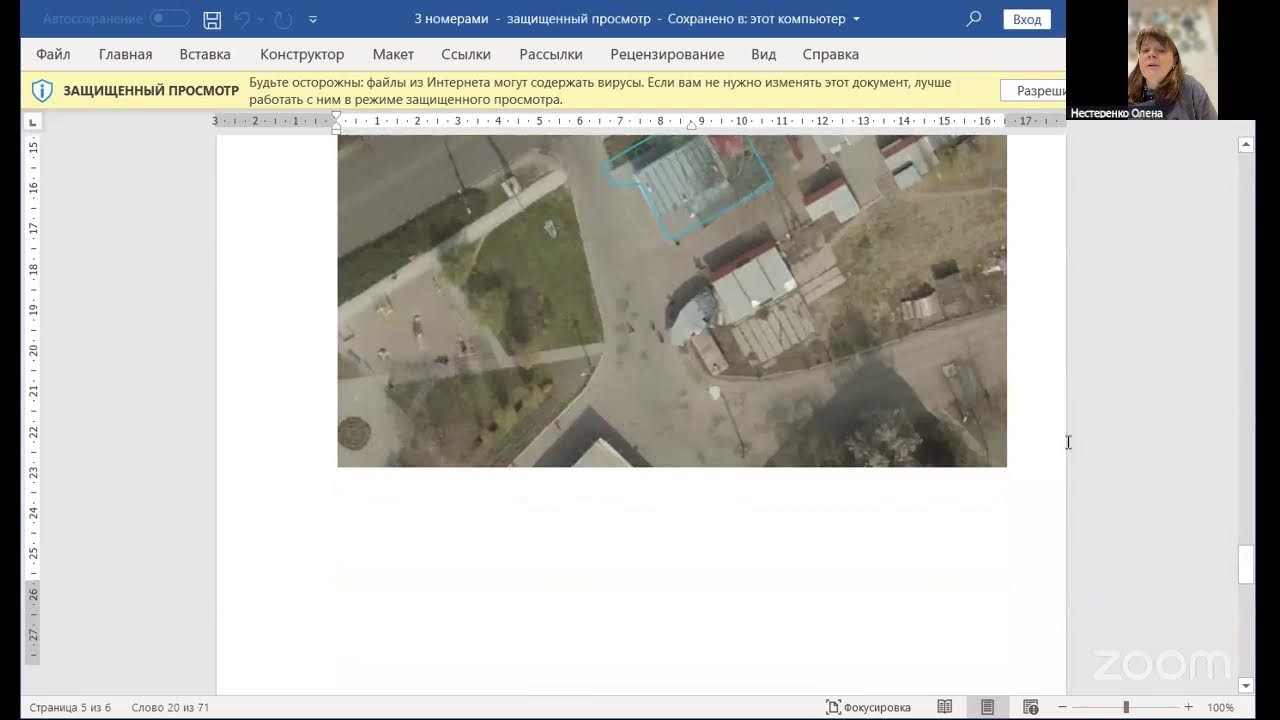Click the Вход sign-in button
This screenshot has width=1280, height=720.
tap(1027, 19)
